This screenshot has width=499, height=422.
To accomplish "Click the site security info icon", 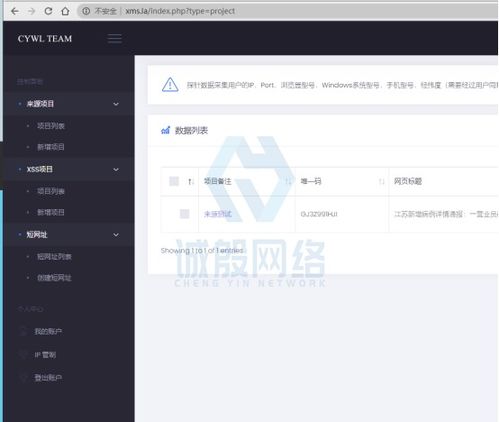I will pos(86,11).
